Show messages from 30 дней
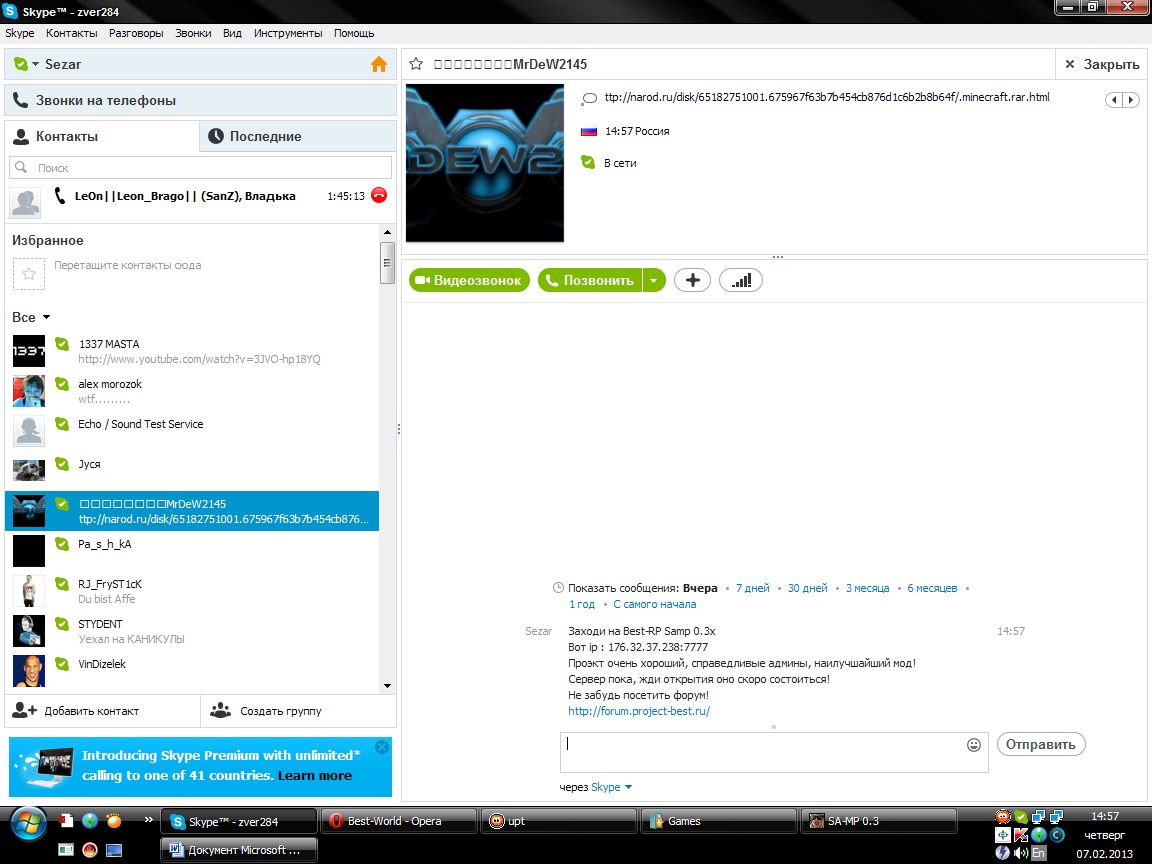The height and width of the screenshot is (864, 1152). 807,588
